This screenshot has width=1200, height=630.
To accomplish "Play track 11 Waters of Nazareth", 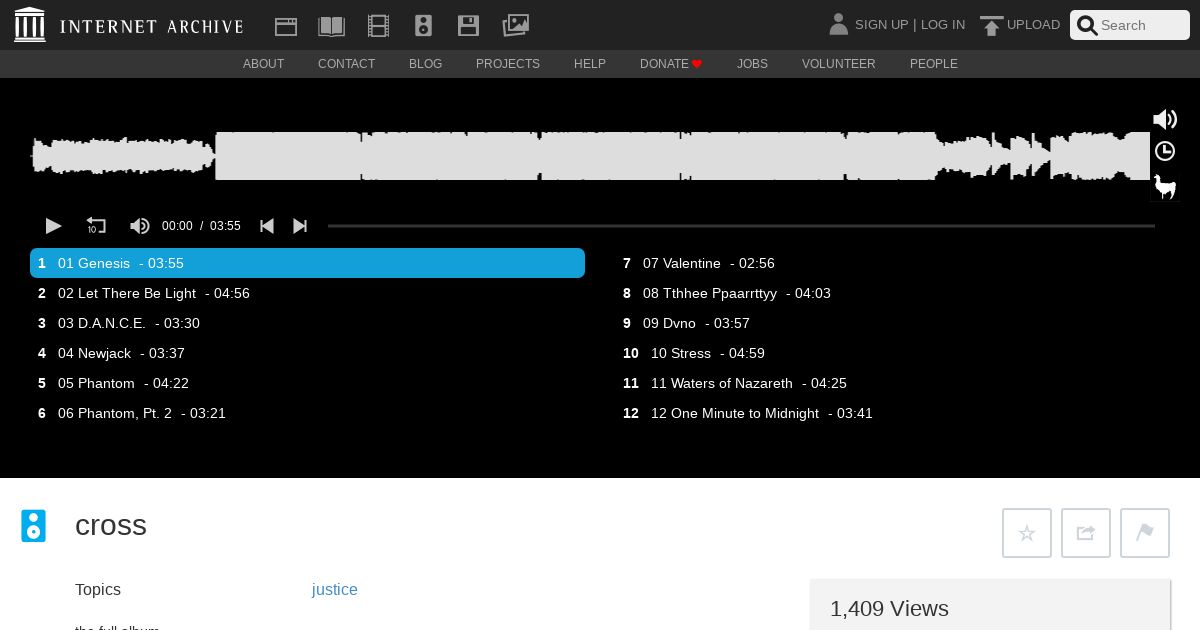I will click(x=892, y=383).
